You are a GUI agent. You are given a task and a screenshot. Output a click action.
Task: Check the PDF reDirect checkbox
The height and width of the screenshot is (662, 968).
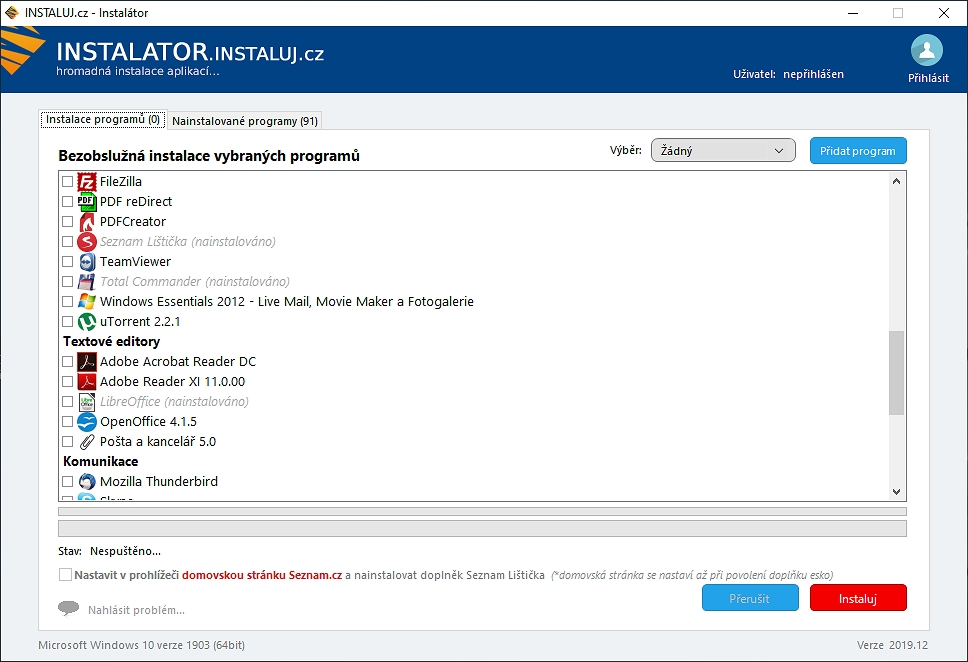coord(68,201)
